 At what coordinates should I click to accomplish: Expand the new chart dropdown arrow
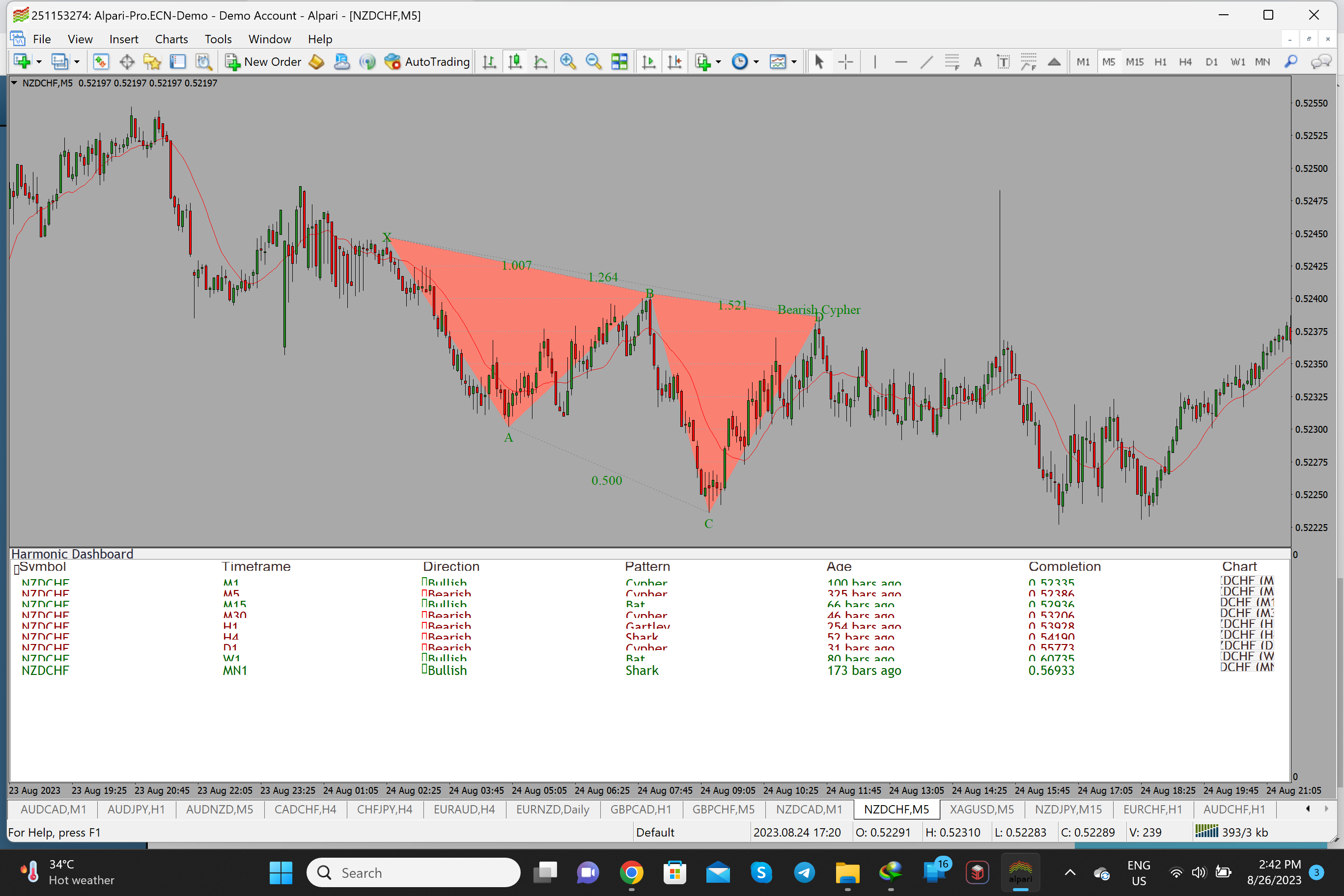(x=39, y=62)
